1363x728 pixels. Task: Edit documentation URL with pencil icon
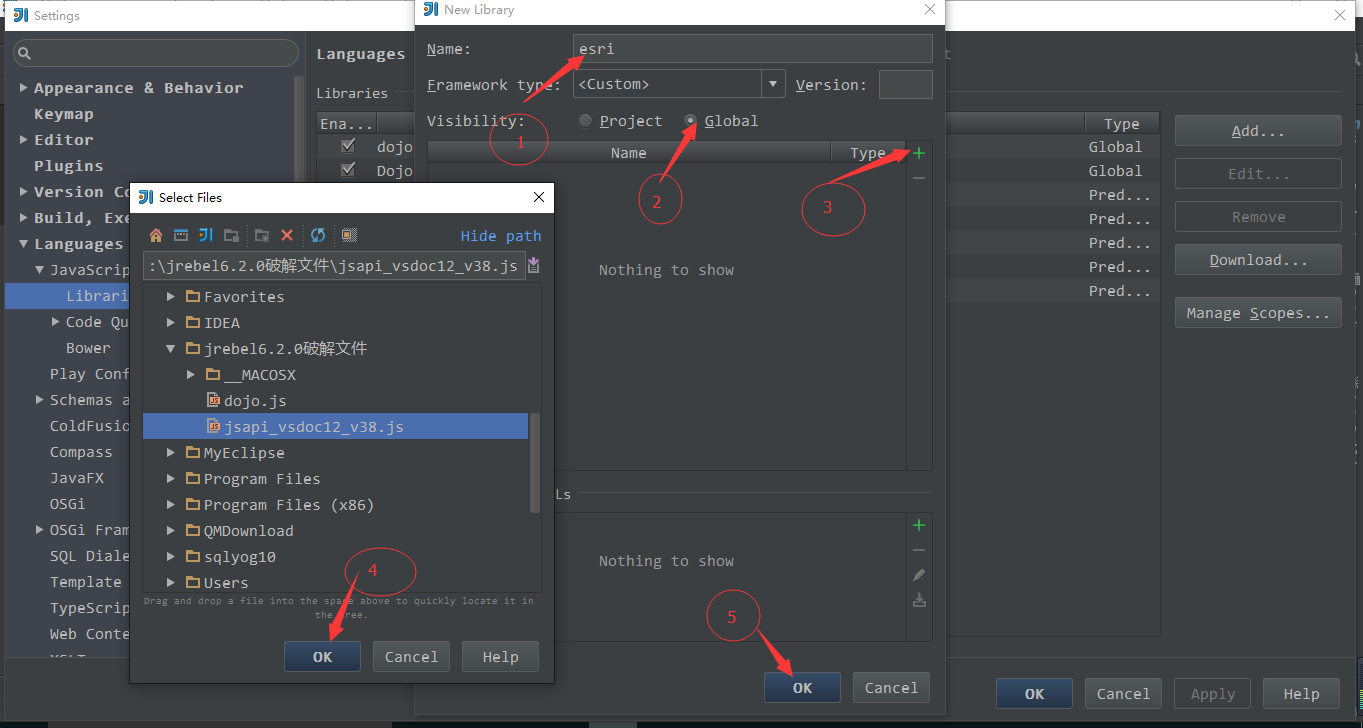point(919,575)
